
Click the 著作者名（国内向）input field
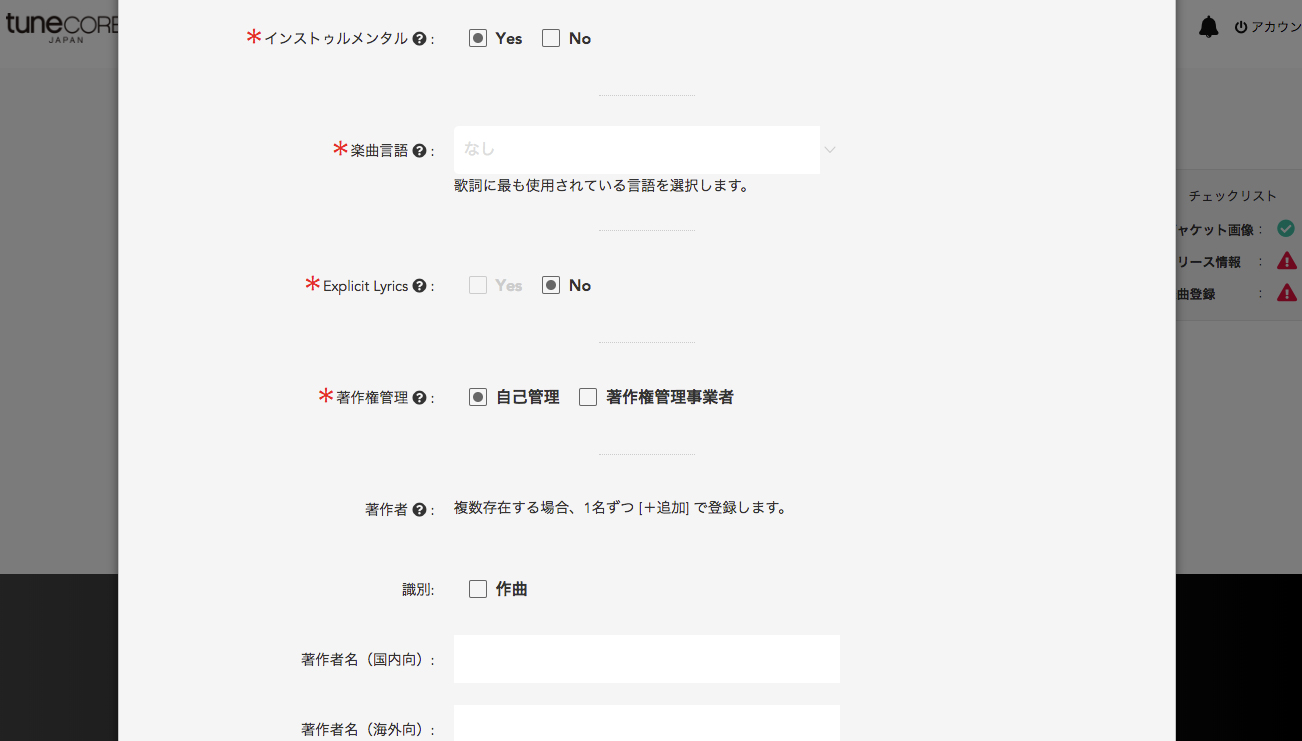(x=646, y=659)
